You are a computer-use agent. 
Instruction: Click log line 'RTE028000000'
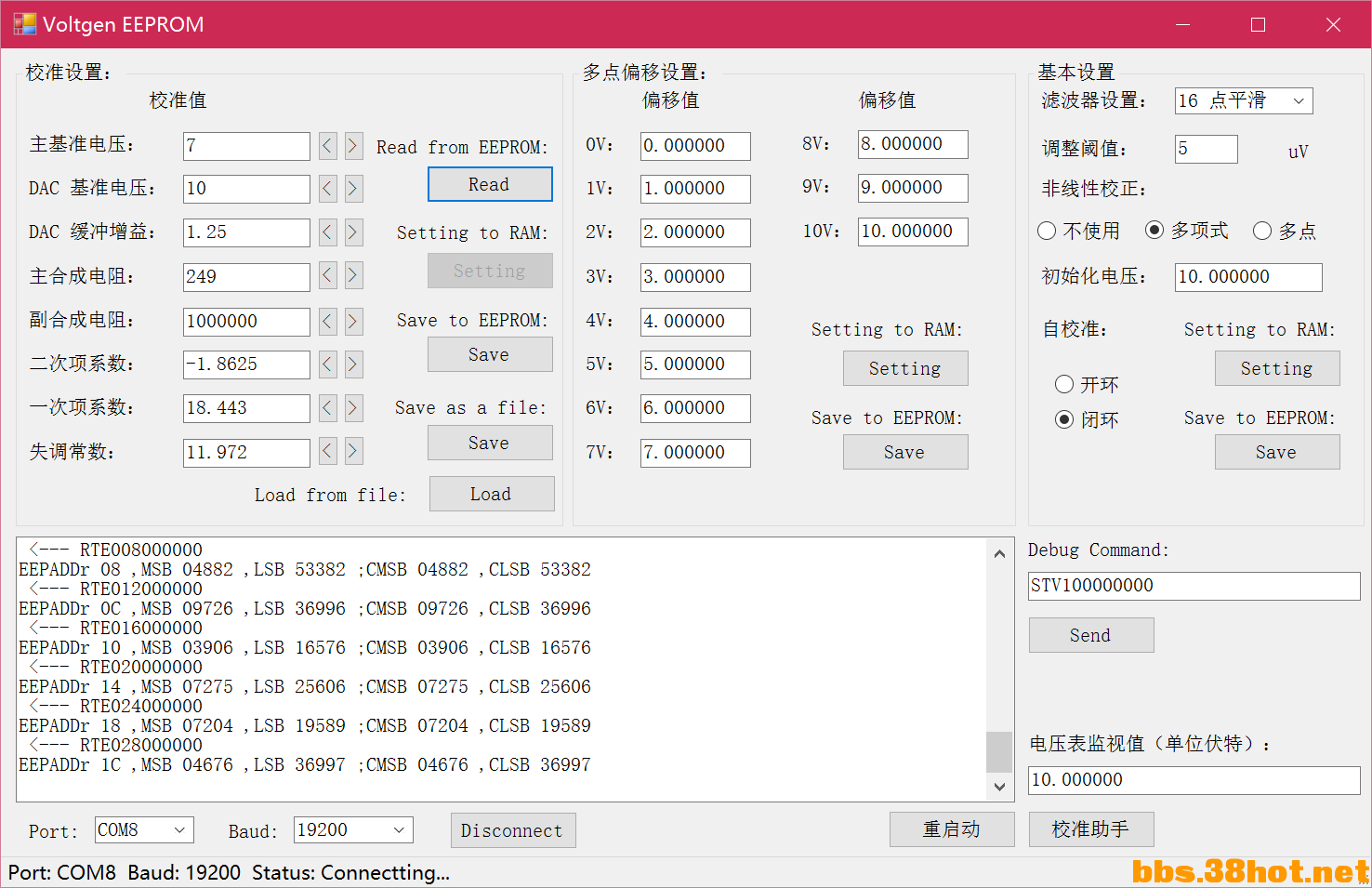[x=140, y=745]
